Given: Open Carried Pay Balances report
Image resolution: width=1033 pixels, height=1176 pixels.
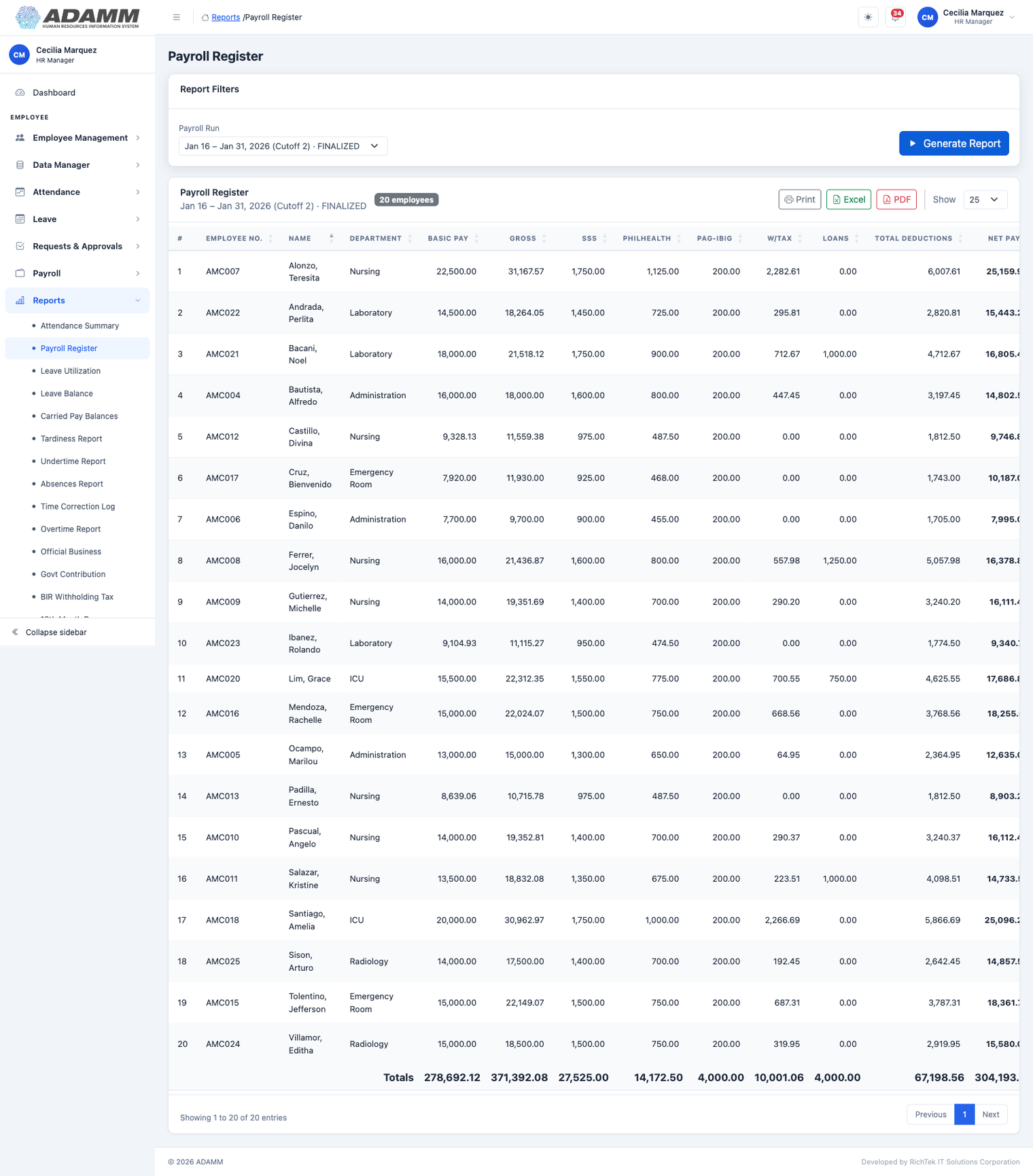Looking at the screenshot, I should (x=79, y=416).
